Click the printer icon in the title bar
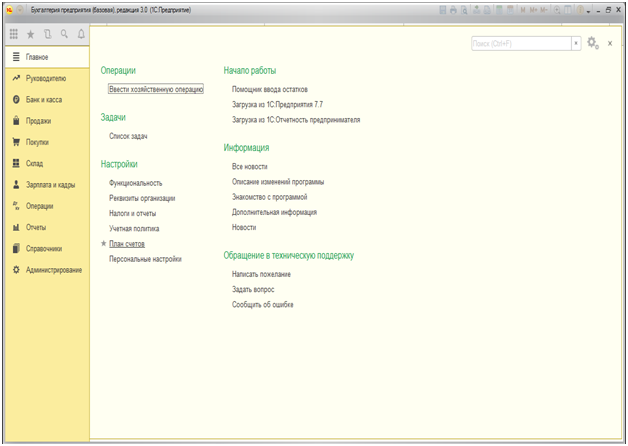 point(454,9)
